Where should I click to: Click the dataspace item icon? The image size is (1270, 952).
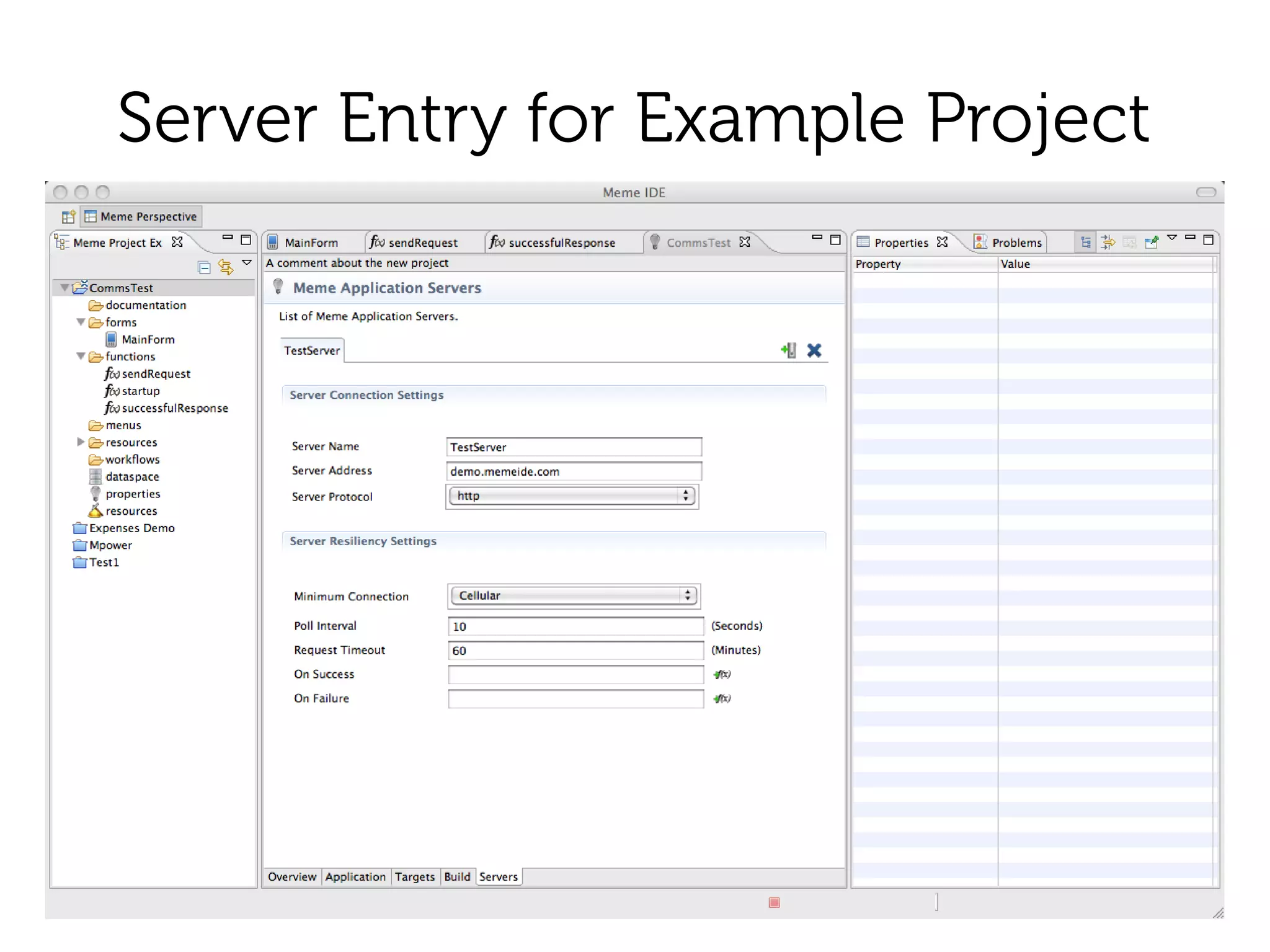[x=95, y=476]
